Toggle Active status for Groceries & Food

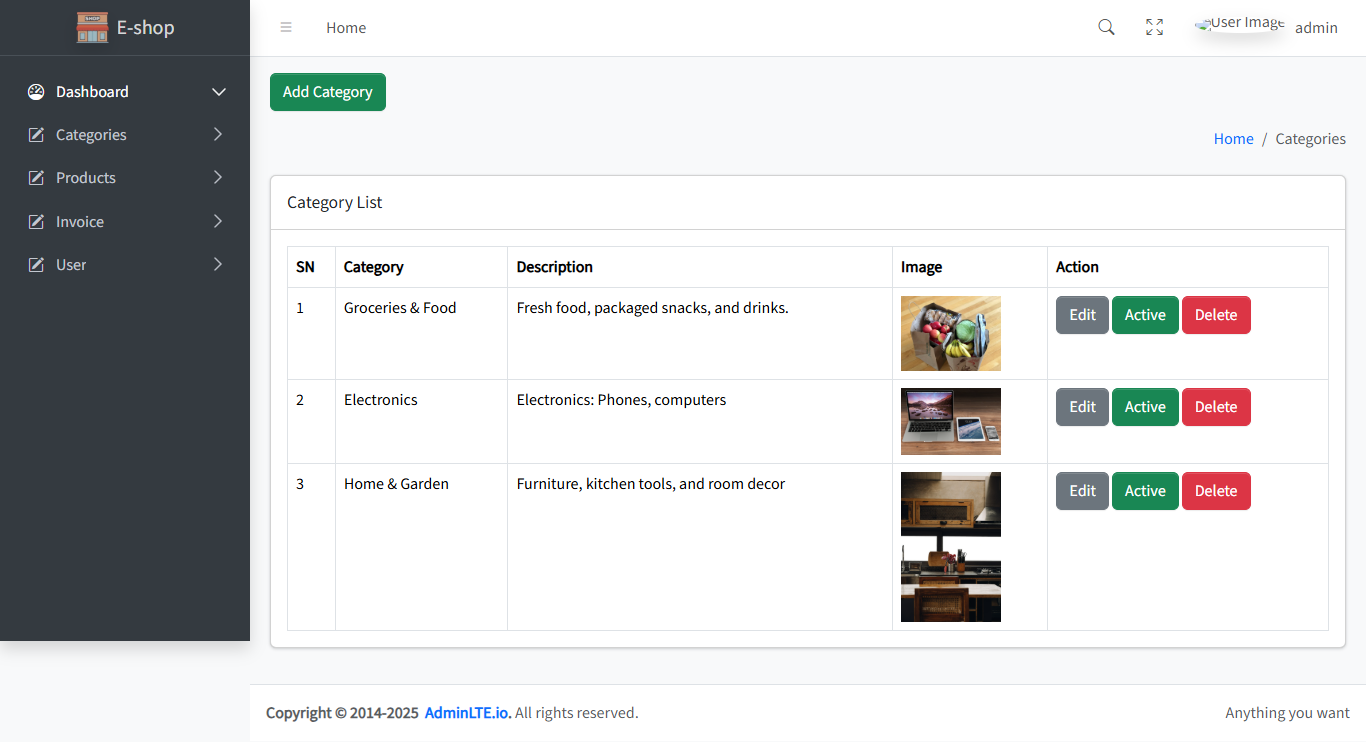(1145, 315)
